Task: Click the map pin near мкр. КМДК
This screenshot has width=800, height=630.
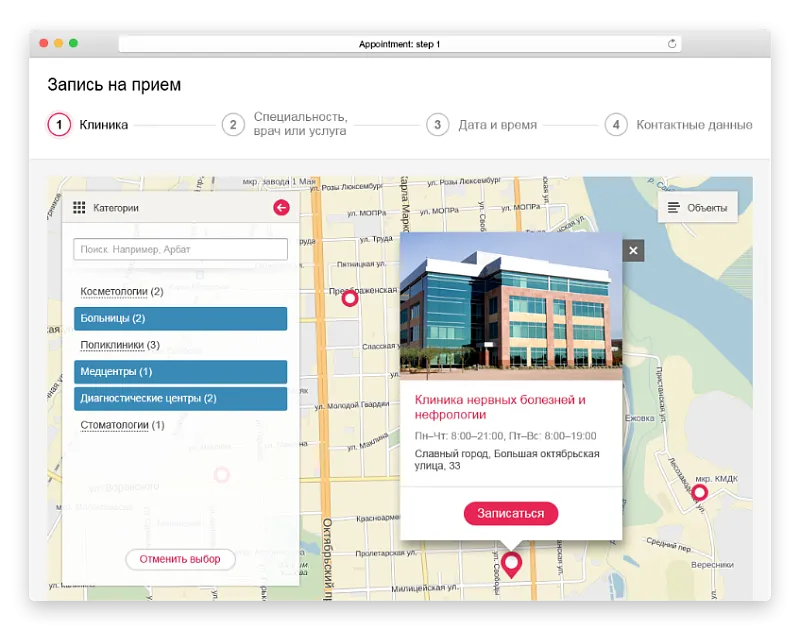Action: [699, 491]
